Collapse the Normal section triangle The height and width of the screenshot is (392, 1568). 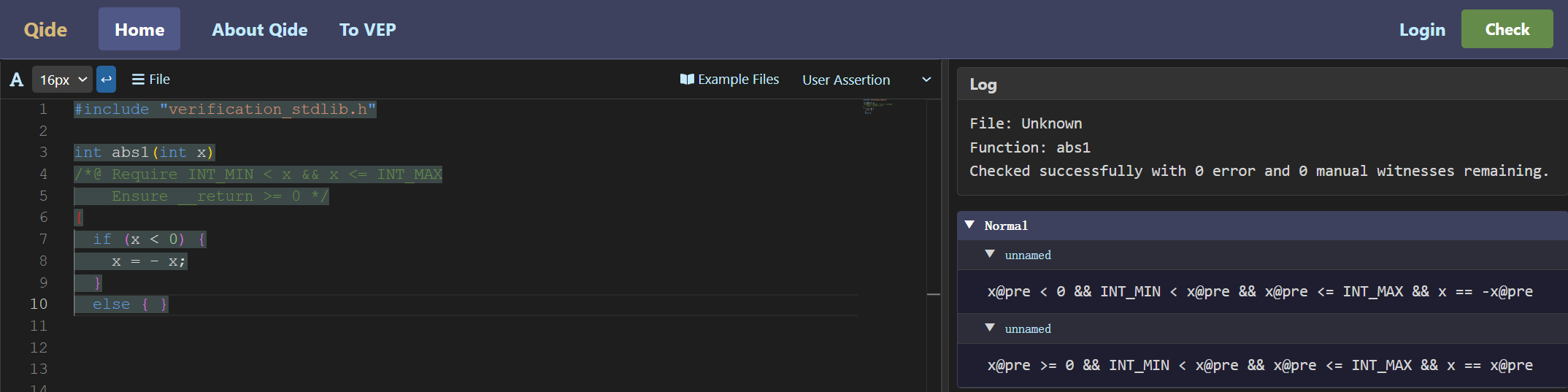pos(969,225)
